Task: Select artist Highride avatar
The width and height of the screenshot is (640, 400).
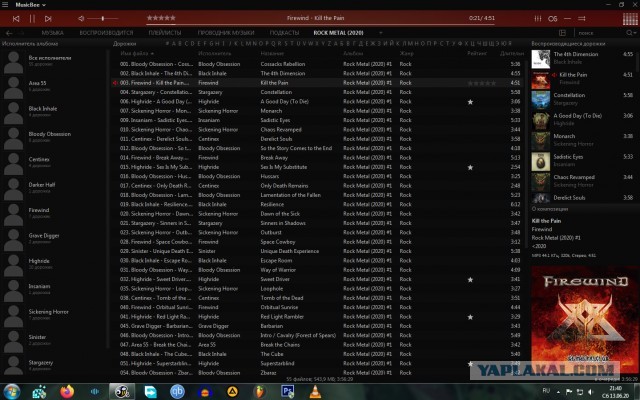Action: click(x=13, y=265)
